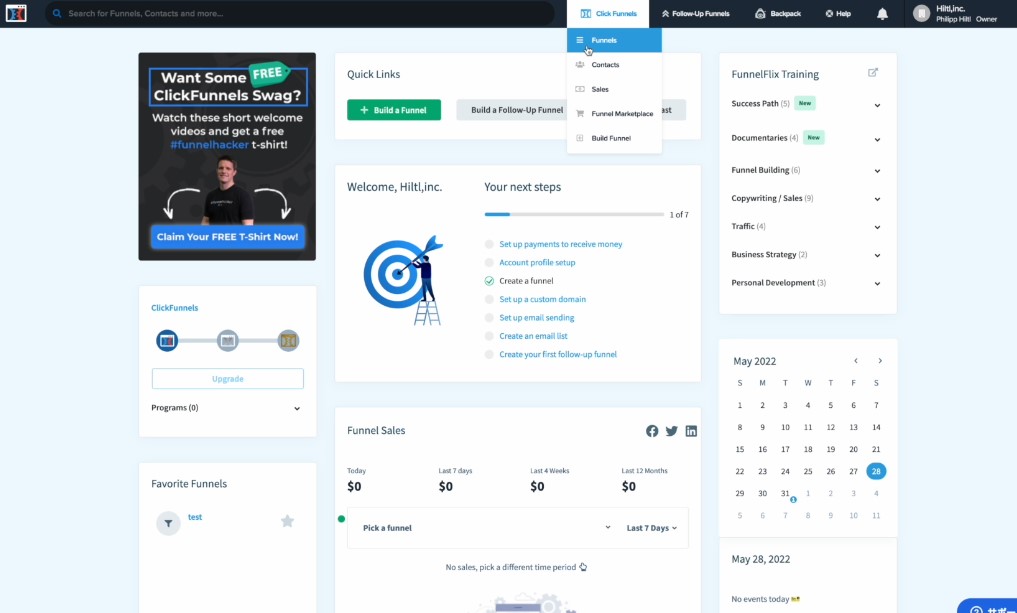Expand Funnel Building training section
This screenshot has width=1017, height=613.
coord(878,171)
